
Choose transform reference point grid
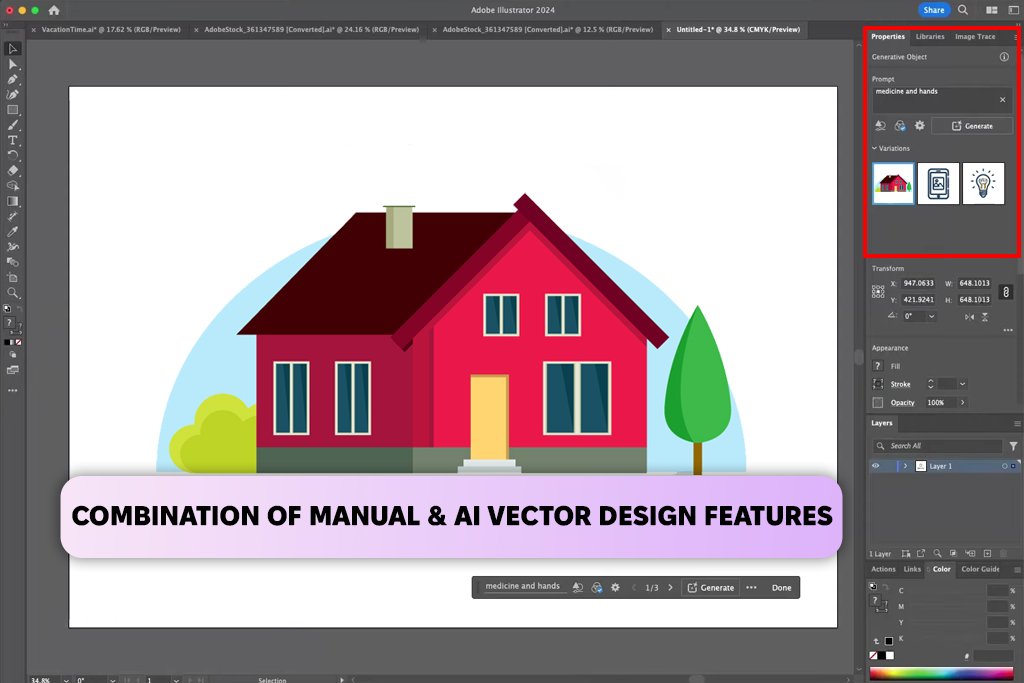pos(878,291)
